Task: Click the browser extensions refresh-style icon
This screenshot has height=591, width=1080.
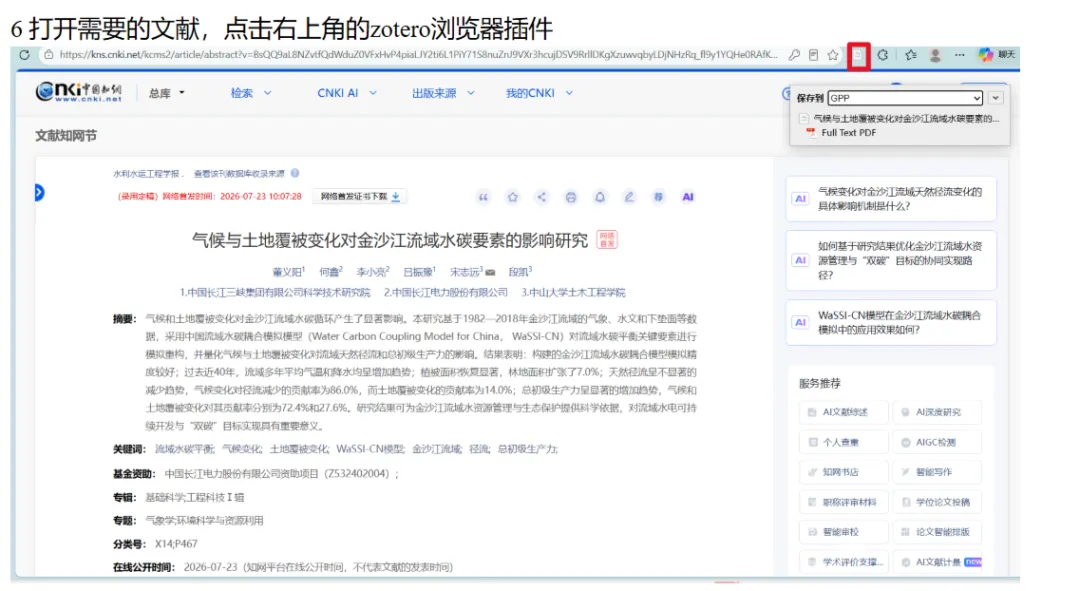Action: pos(882,55)
